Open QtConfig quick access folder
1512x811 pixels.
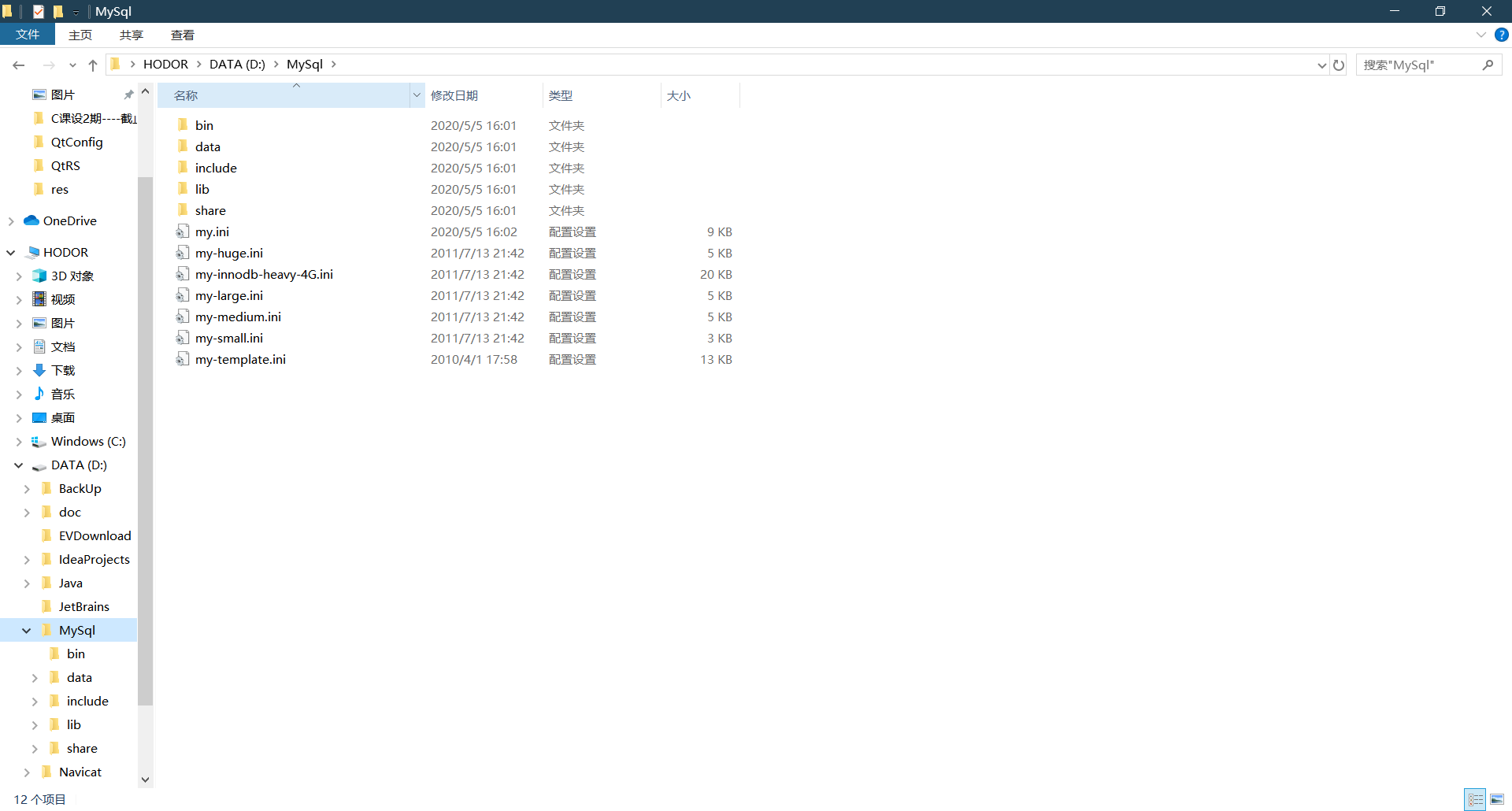pos(76,142)
